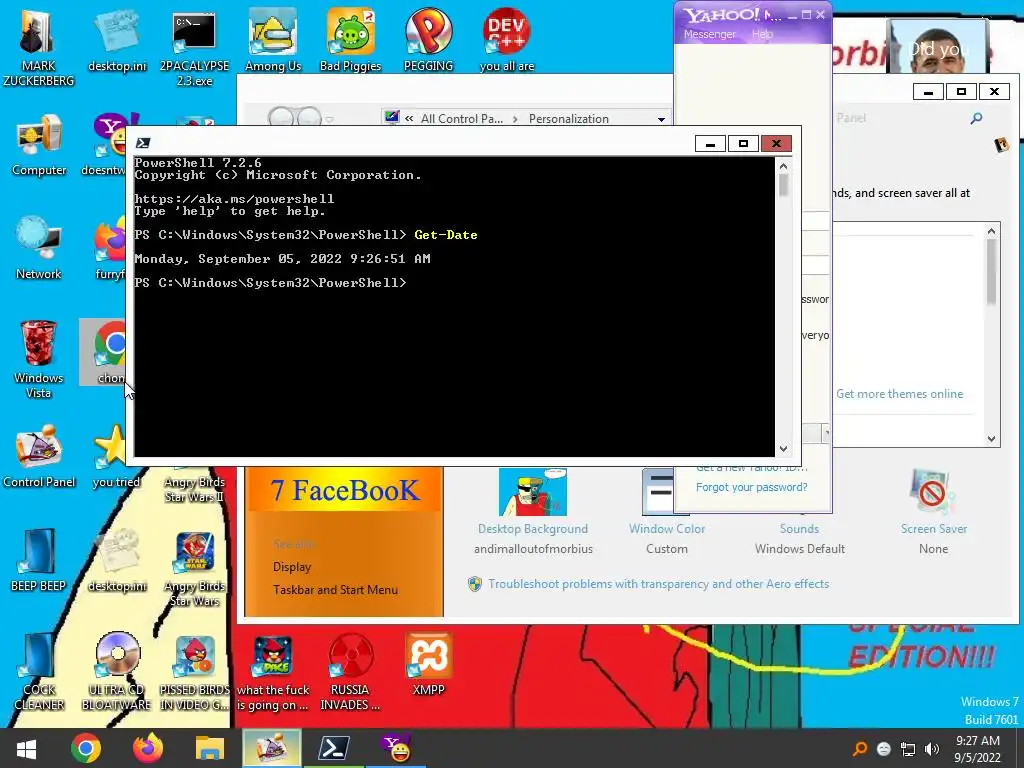
Task: Open the taskbar clock showing 9:27 AM
Action: point(978,749)
